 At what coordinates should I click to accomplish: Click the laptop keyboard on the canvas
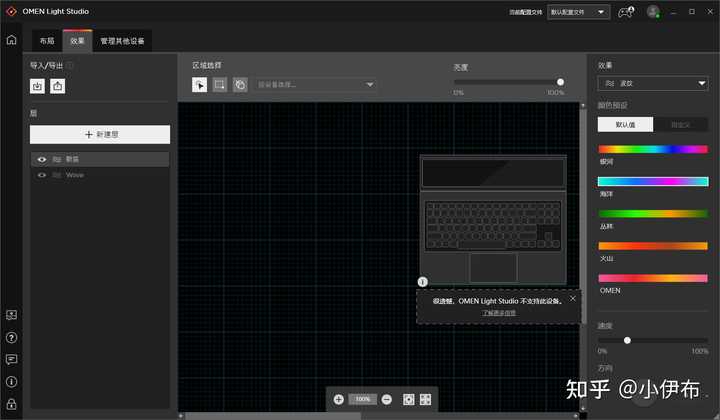[x=493, y=225]
